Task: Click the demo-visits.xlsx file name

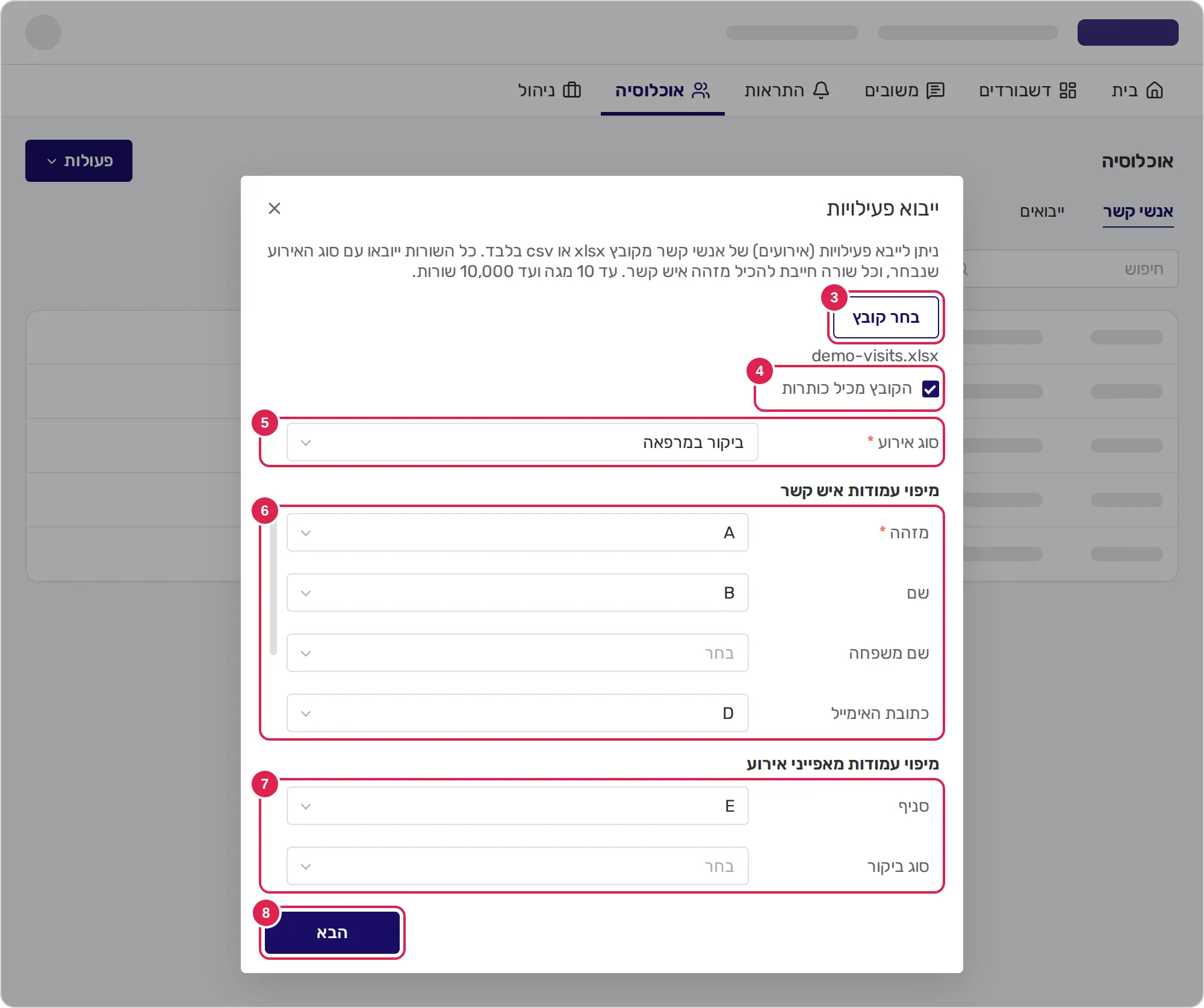Action: (x=875, y=356)
